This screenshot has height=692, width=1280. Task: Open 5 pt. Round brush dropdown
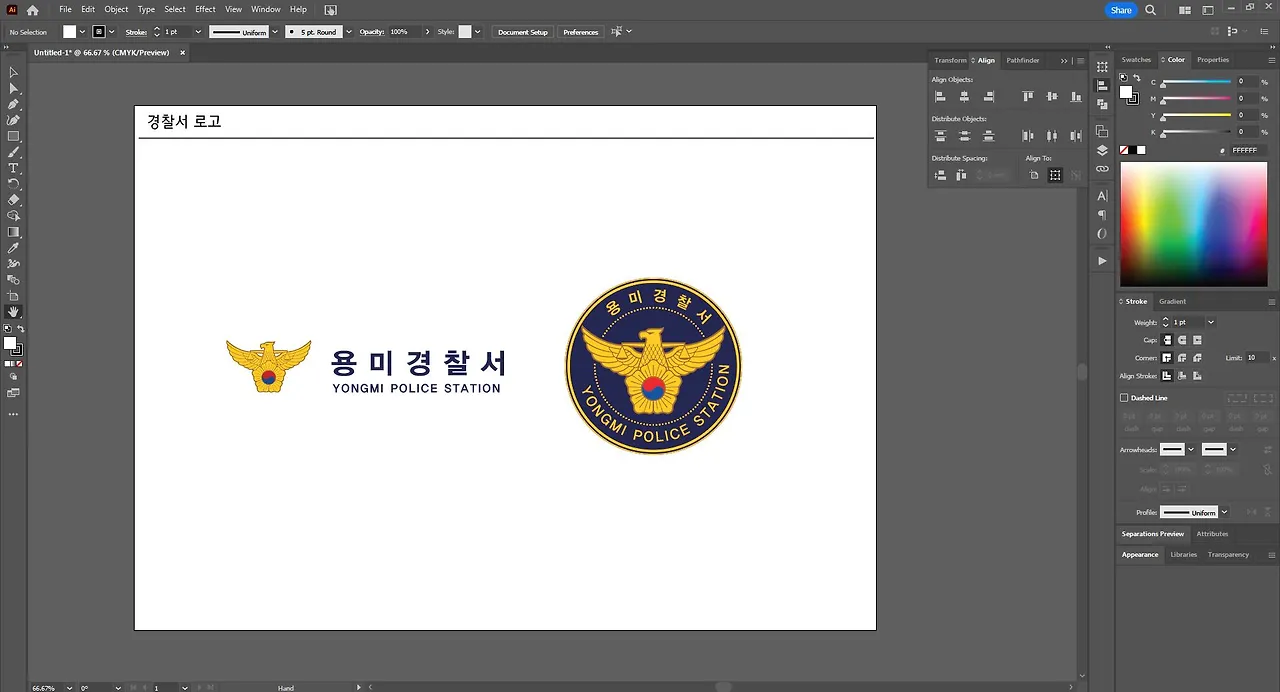click(349, 32)
